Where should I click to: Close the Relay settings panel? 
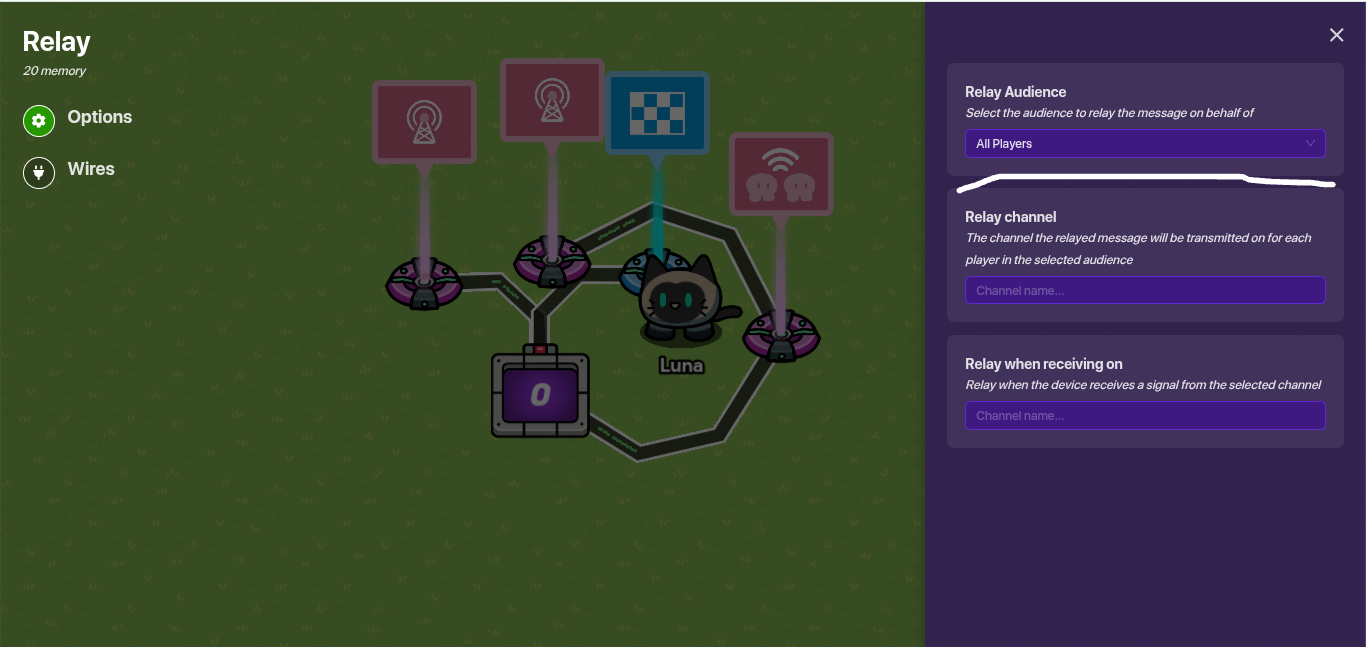point(1336,35)
